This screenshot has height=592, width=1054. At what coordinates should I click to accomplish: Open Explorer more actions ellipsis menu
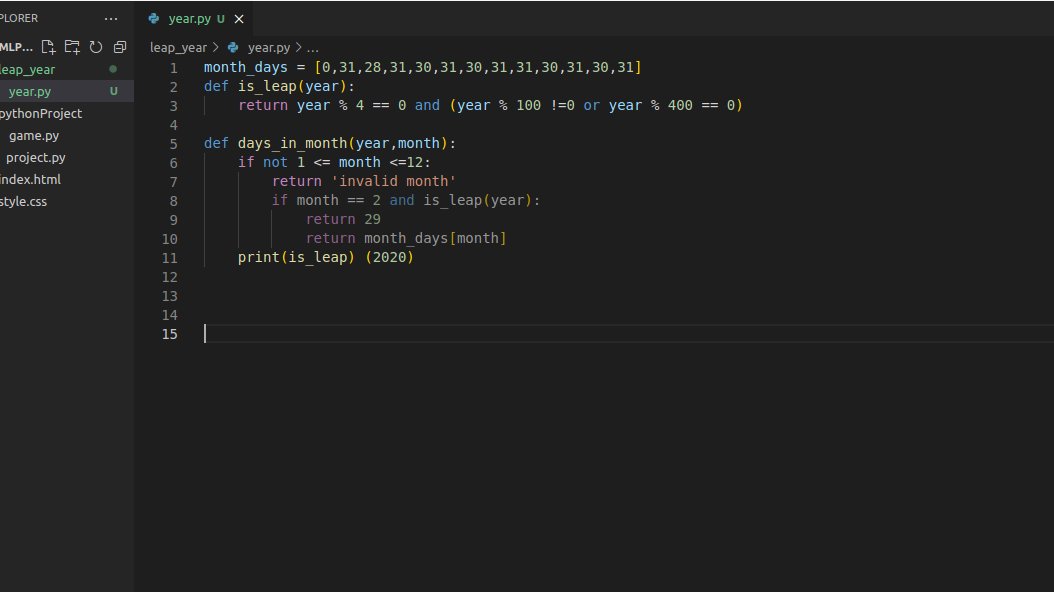(111, 19)
